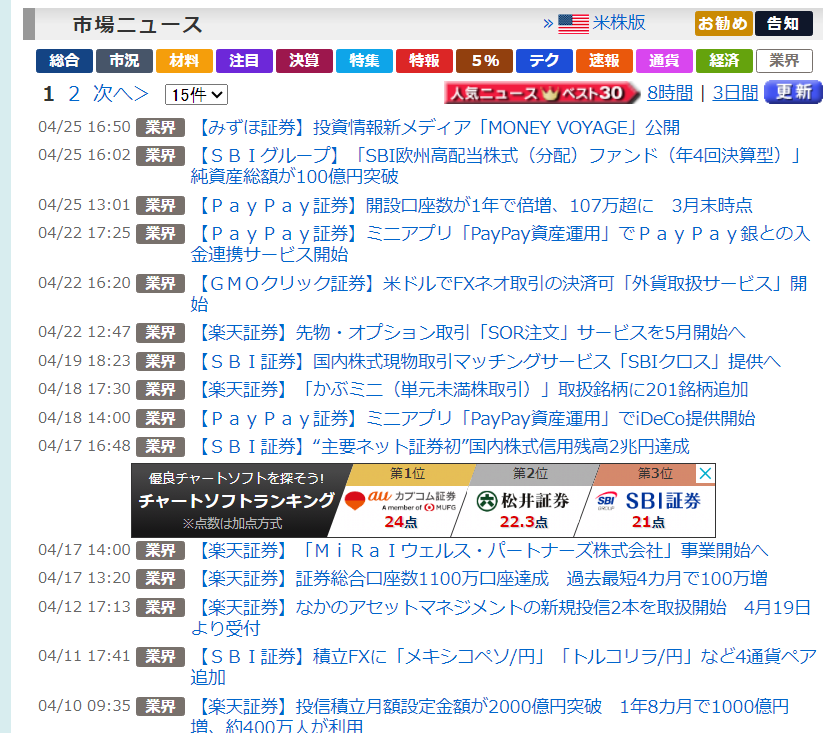
Task: Open SBI証券 信用残高2兆円達成 article
Action: click(443, 447)
